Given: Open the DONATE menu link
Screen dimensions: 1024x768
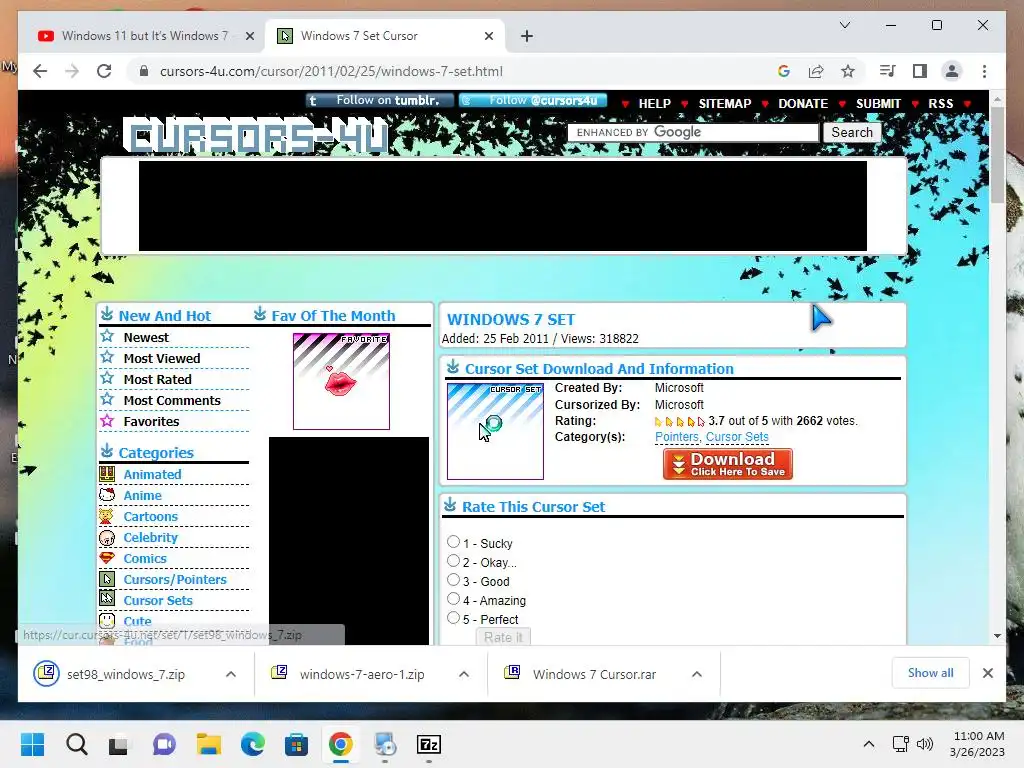Looking at the screenshot, I should tap(803, 104).
